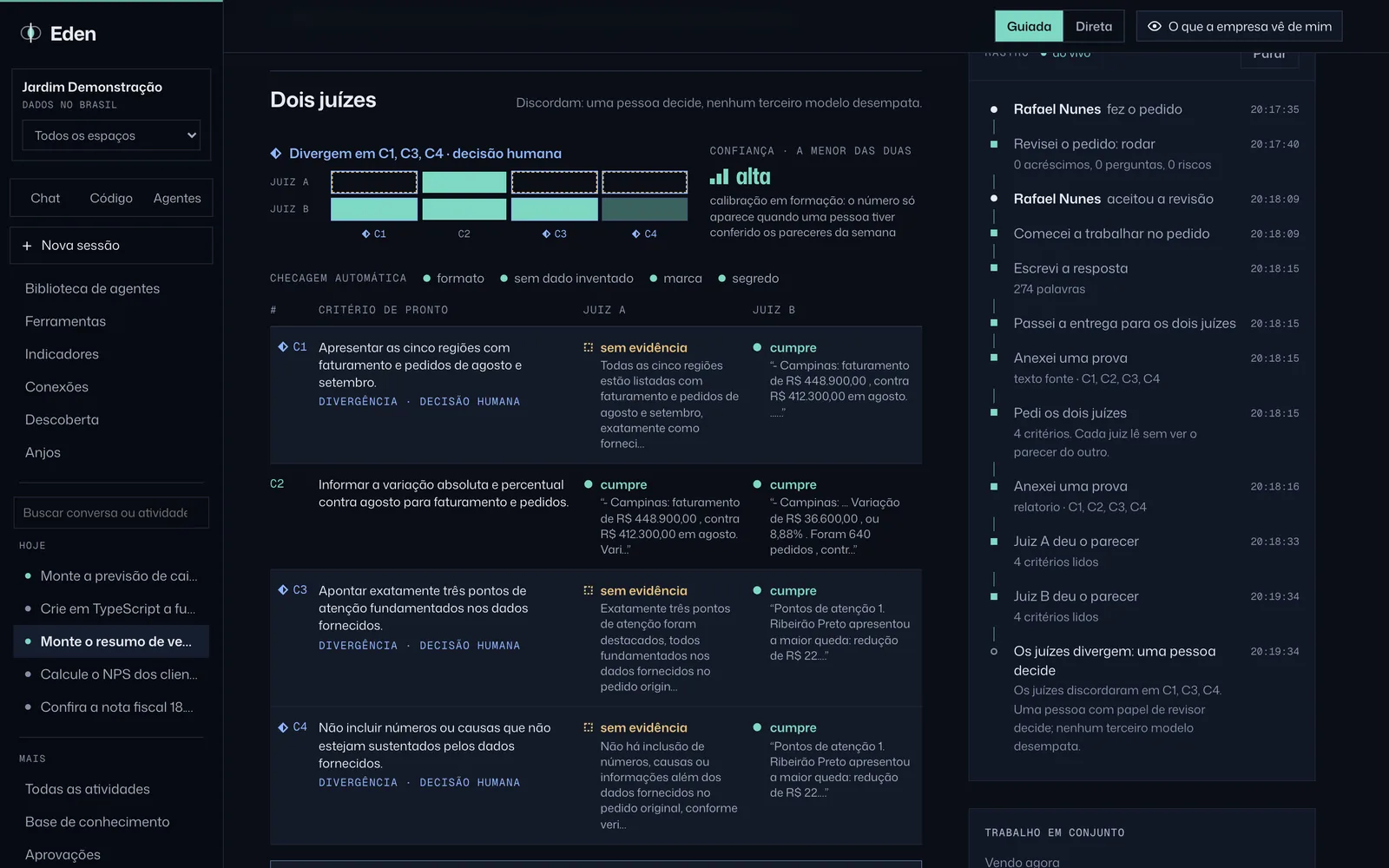Screen dimensions: 1389x868
Task: Click the diamond icon beside C4 criterion row
Action: 283,727
